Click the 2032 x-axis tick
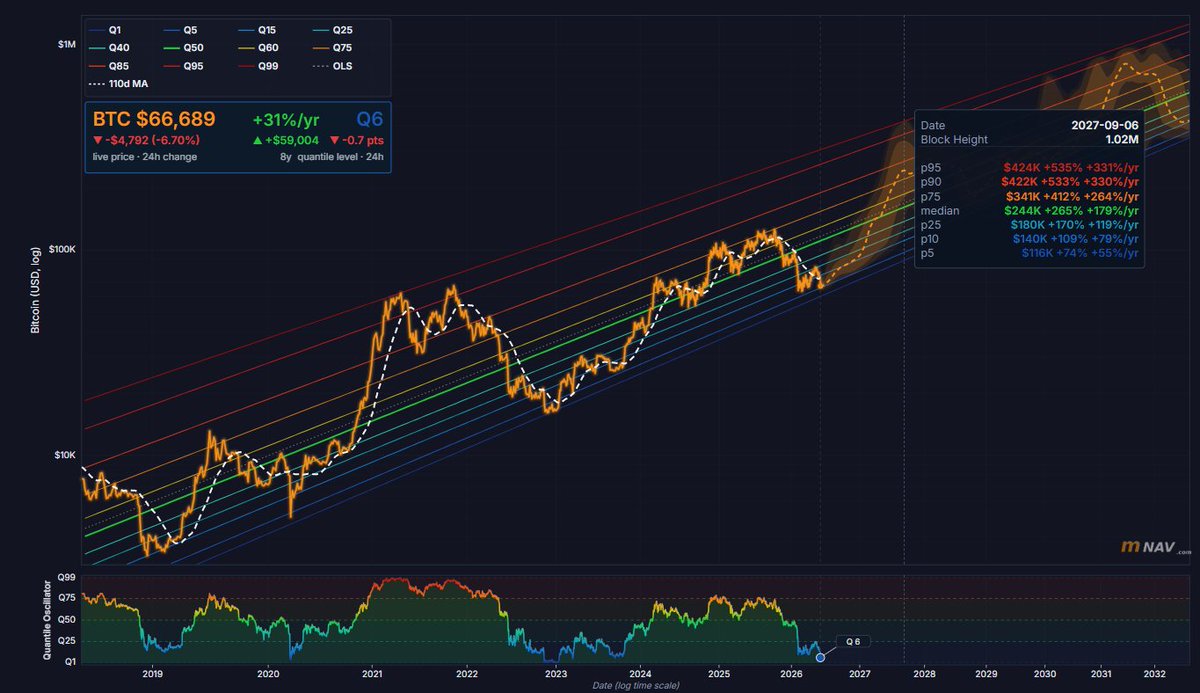Image resolution: width=1200 pixels, height=693 pixels. coord(1154,676)
